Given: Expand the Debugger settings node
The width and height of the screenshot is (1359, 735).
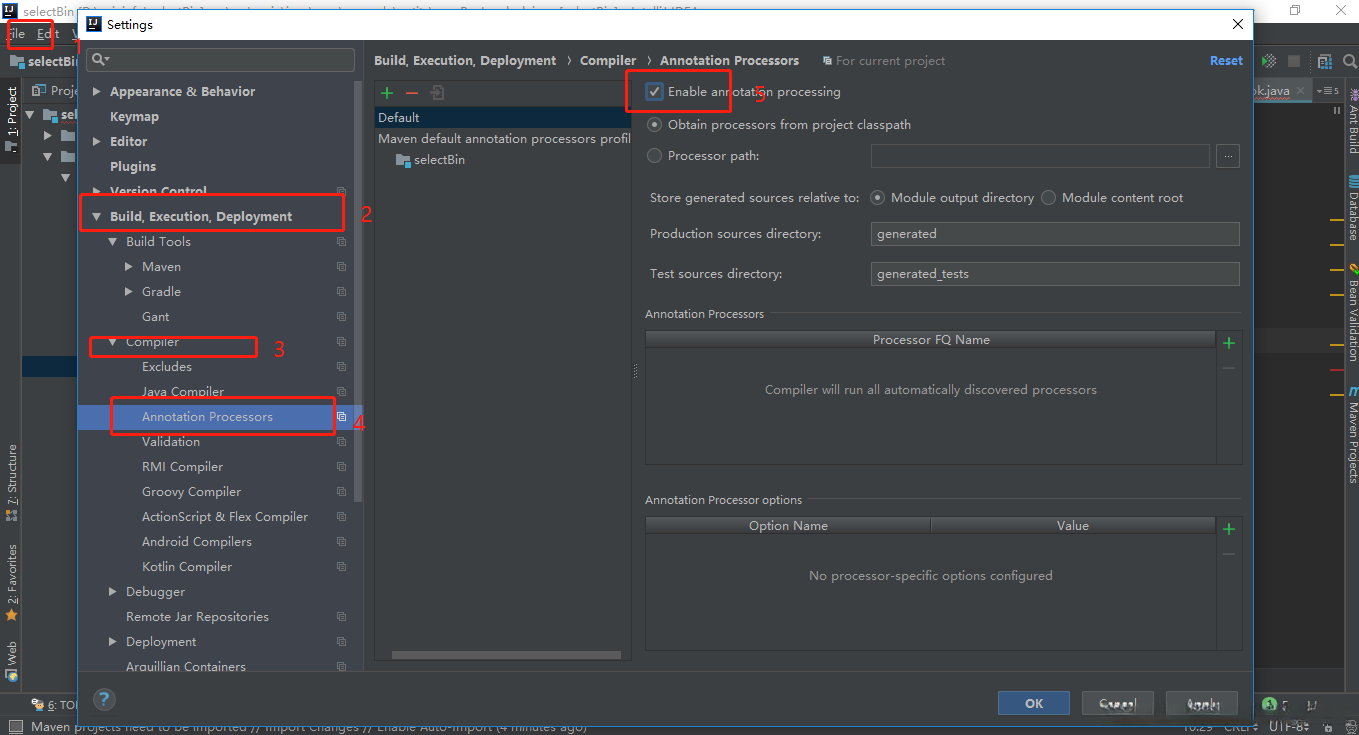Looking at the screenshot, I should (x=113, y=592).
